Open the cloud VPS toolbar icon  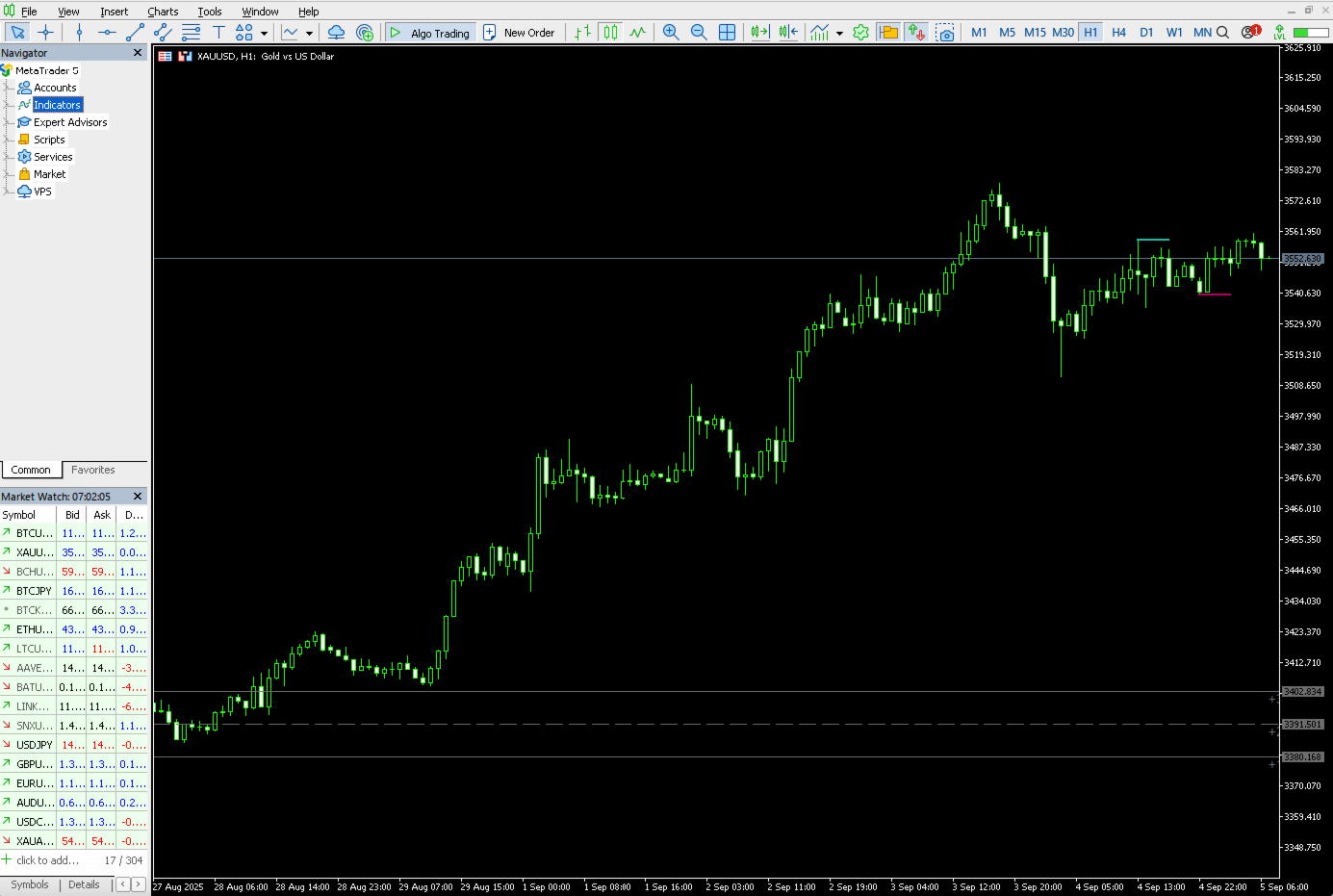click(336, 32)
